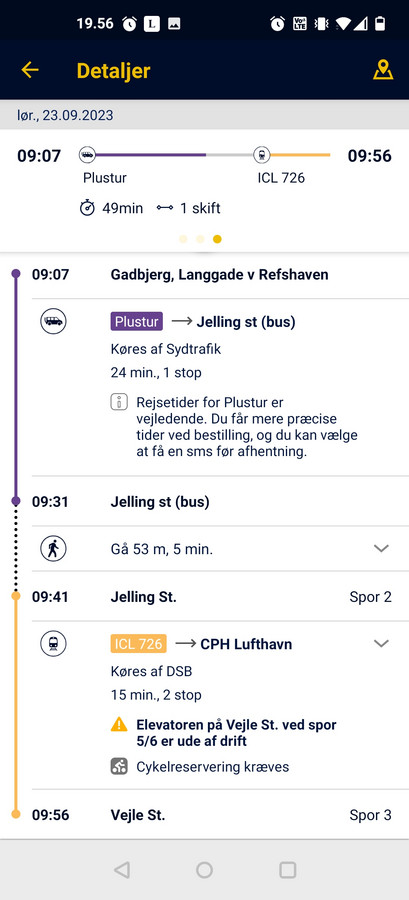Image resolution: width=409 pixels, height=900 pixels.
Task: Tap the Android recent apps button
Action: point(287,870)
